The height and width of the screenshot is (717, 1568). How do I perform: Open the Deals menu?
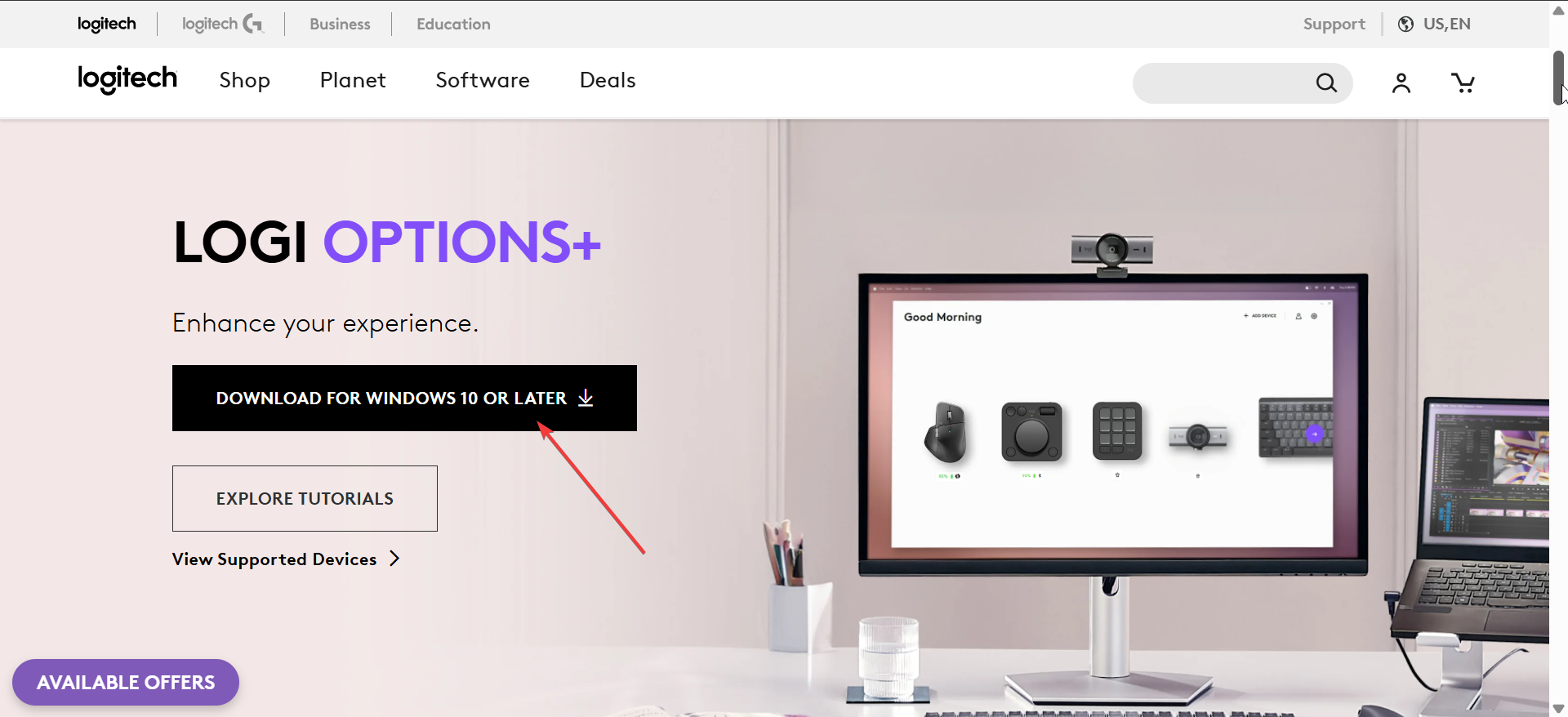(608, 80)
